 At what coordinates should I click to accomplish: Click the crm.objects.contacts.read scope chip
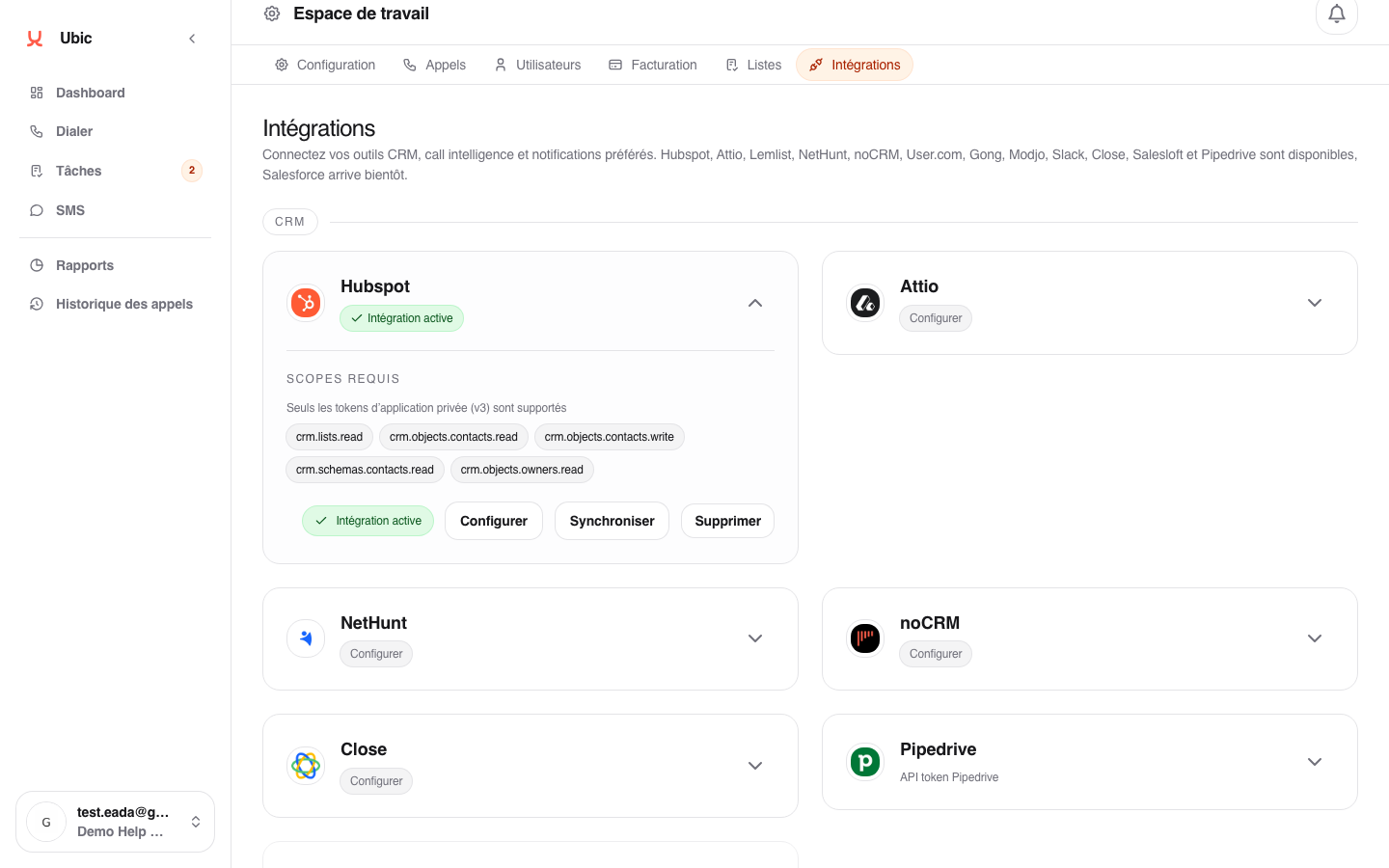[453, 437]
